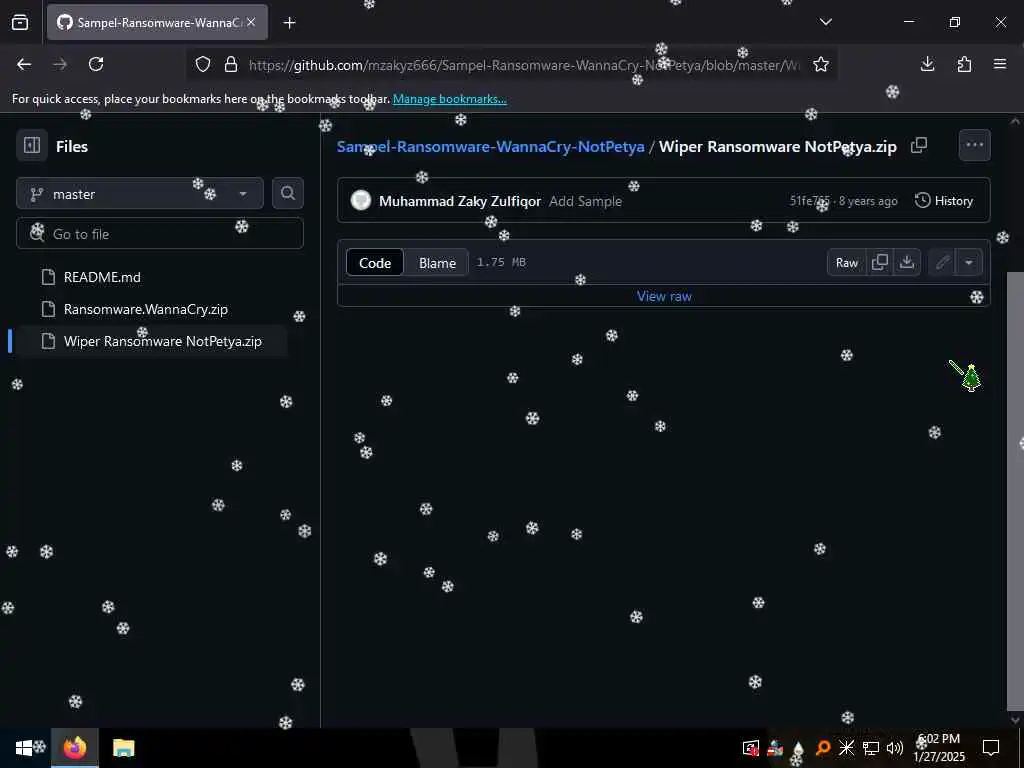Collapse the Files side panel
This screenshot has width=1024, height=768.
[x=32, y=146]
